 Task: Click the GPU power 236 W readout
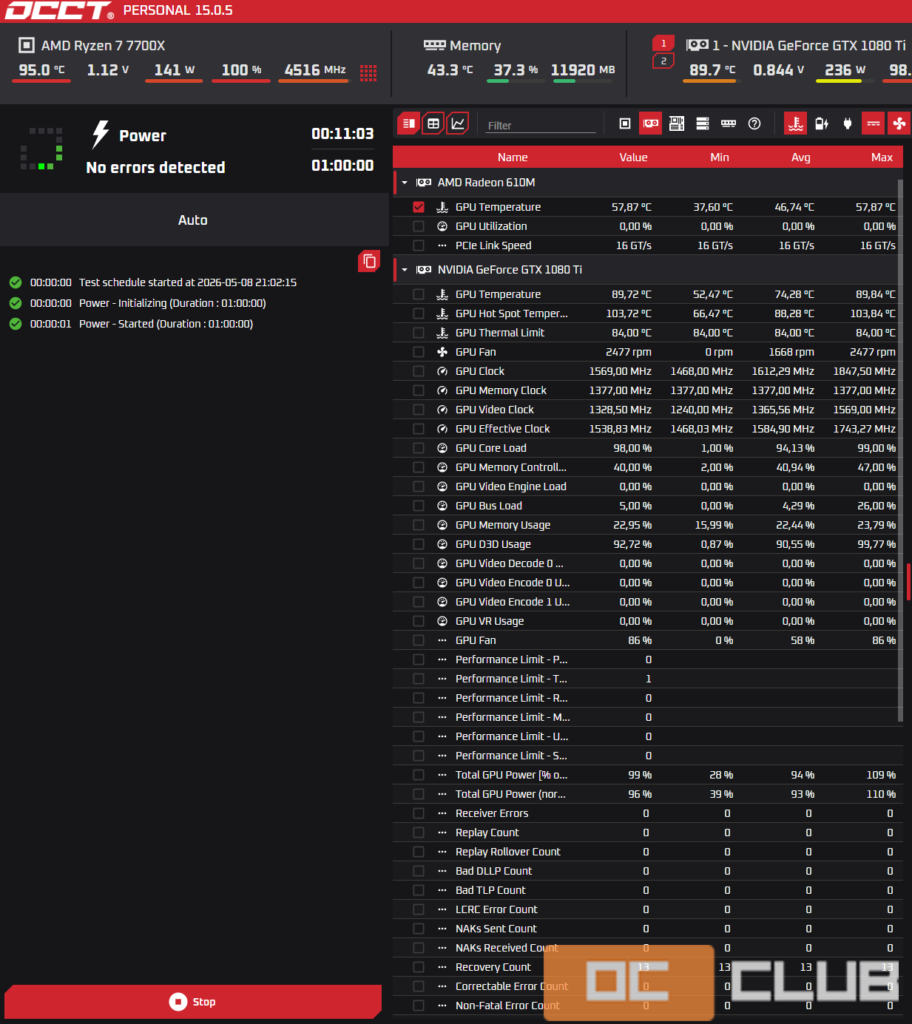click(845, 70)
